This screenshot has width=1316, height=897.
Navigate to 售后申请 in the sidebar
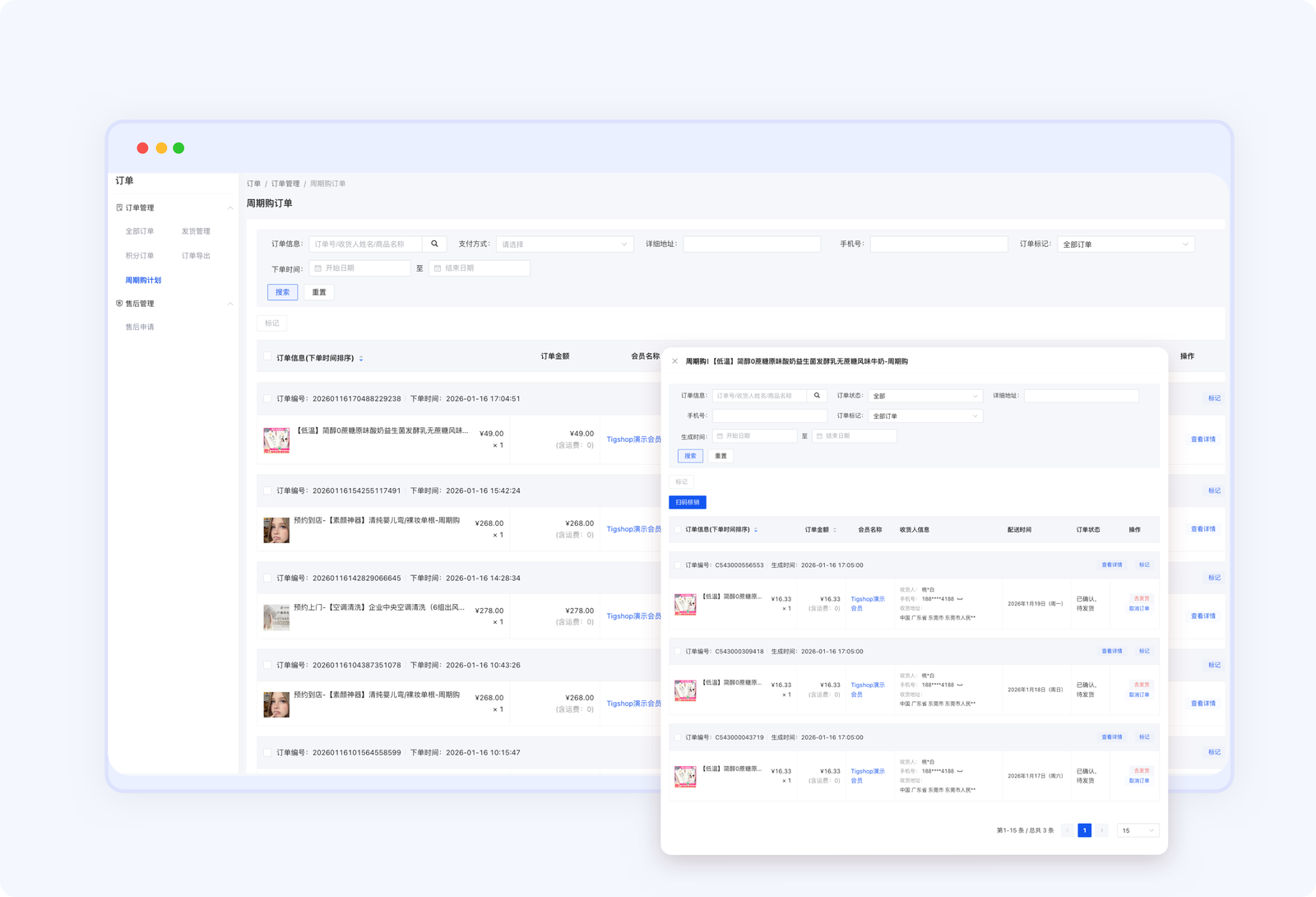click(140, 328)
